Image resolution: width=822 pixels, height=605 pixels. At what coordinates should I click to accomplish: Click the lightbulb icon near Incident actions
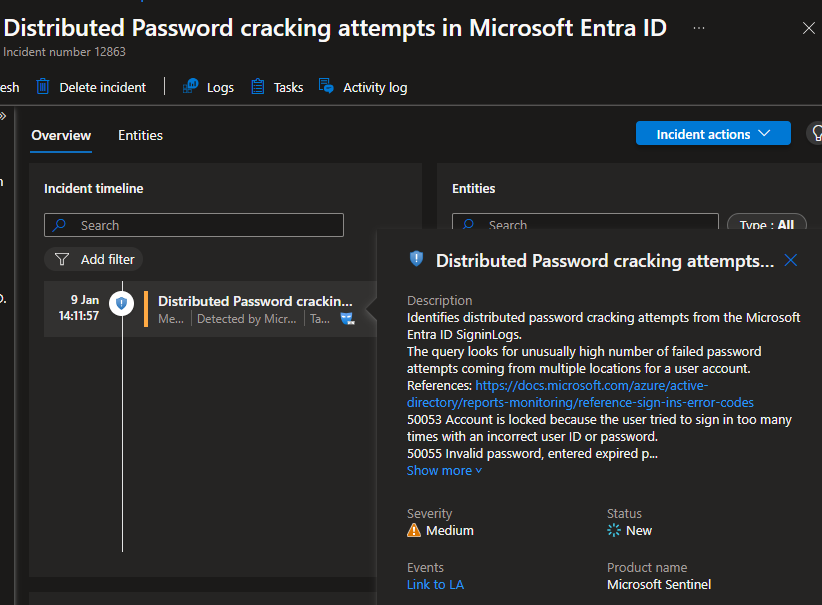[814, 134]
